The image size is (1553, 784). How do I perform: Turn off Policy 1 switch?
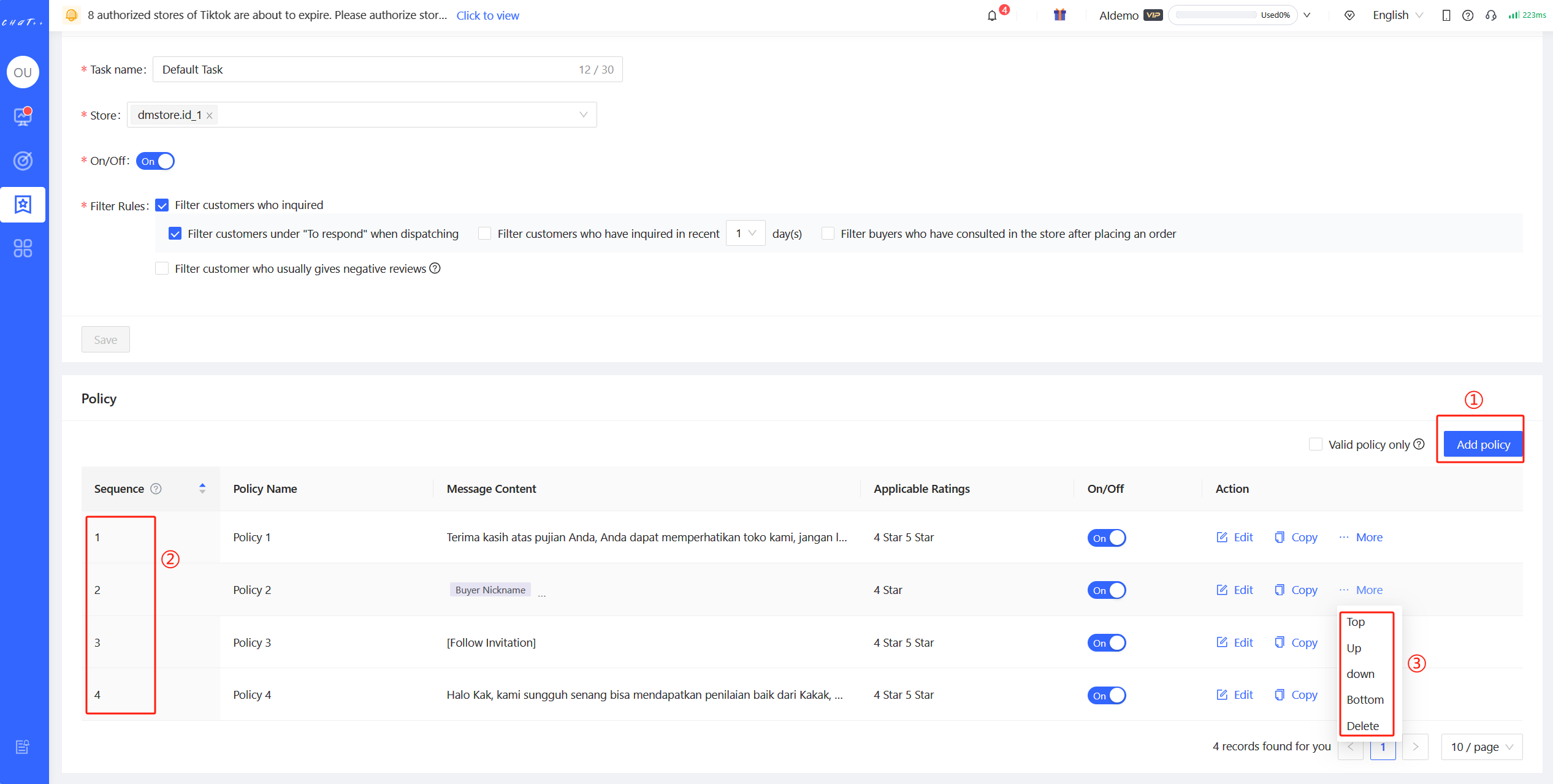tap(1107, 538)
